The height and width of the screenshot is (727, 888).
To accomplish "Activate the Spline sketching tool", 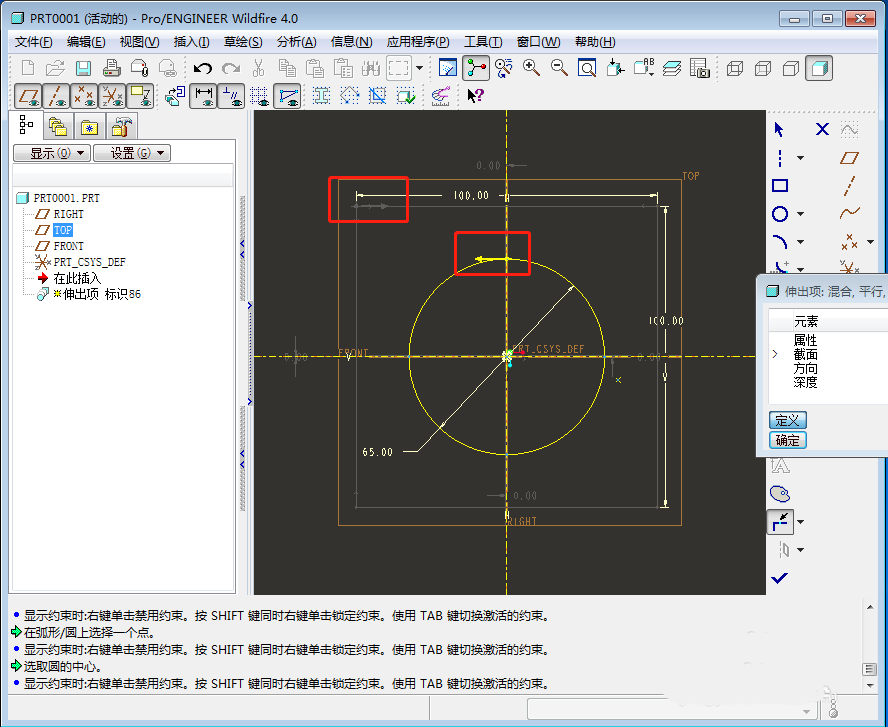I will pos(851,213).
